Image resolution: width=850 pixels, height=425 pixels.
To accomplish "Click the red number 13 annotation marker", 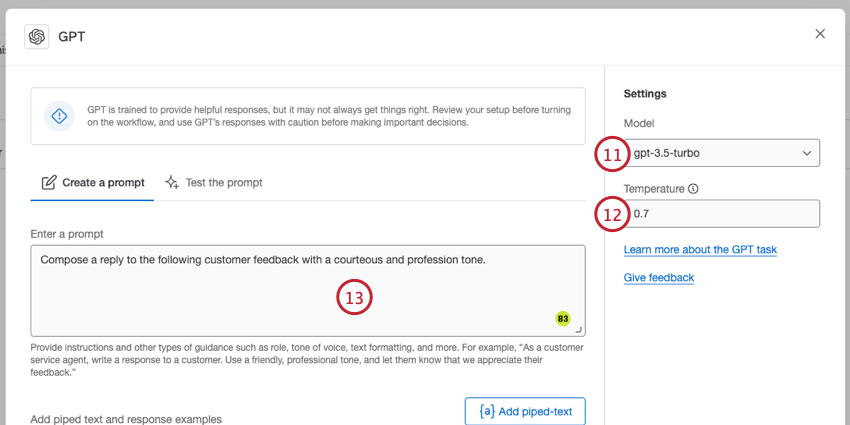I will tap(355, 297).
